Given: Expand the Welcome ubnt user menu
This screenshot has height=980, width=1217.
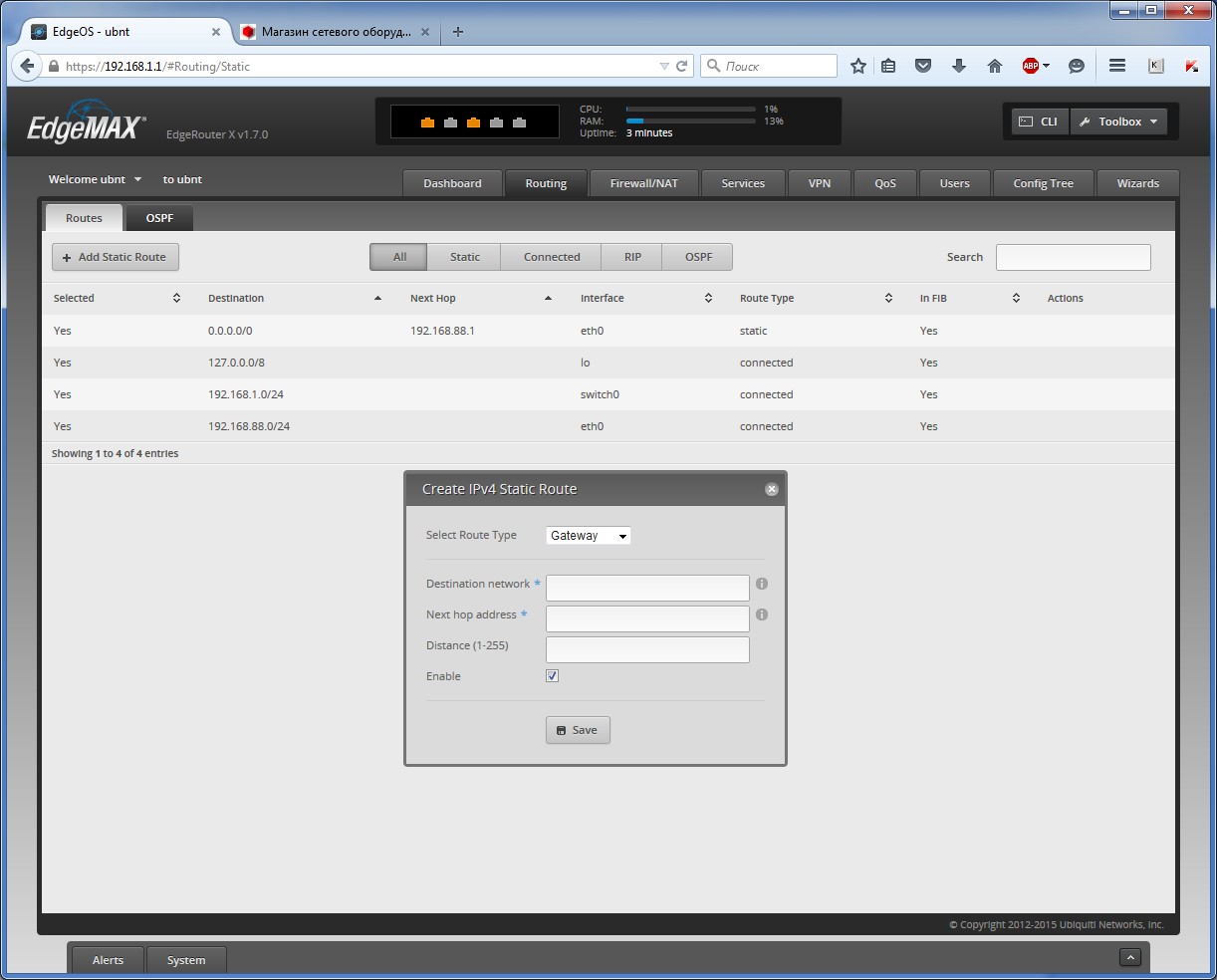Looking at the screenshot, I should coord(95,179).
